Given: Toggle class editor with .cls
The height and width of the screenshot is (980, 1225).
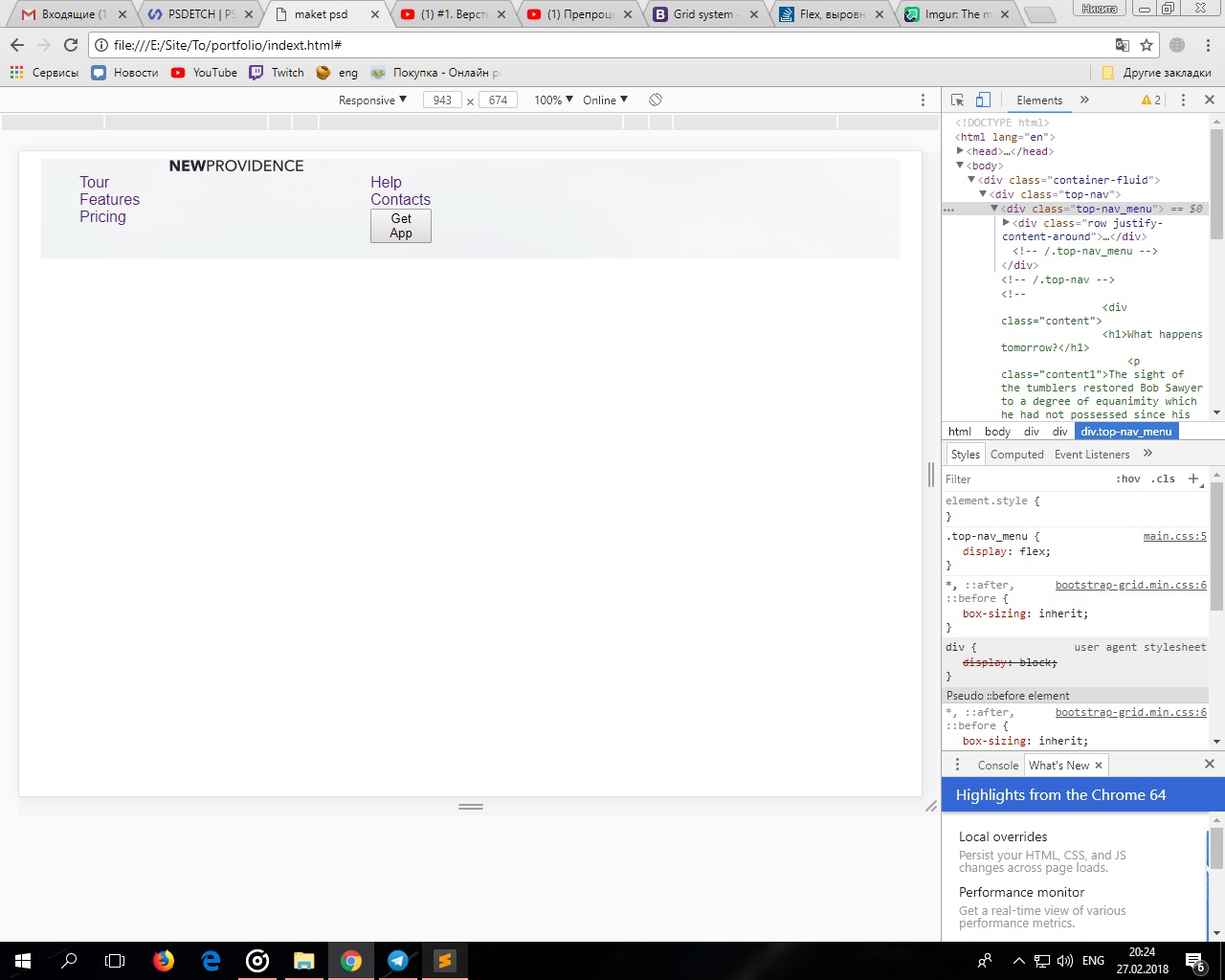Looking at the screenshot, I should click(x=1163, y=479).
